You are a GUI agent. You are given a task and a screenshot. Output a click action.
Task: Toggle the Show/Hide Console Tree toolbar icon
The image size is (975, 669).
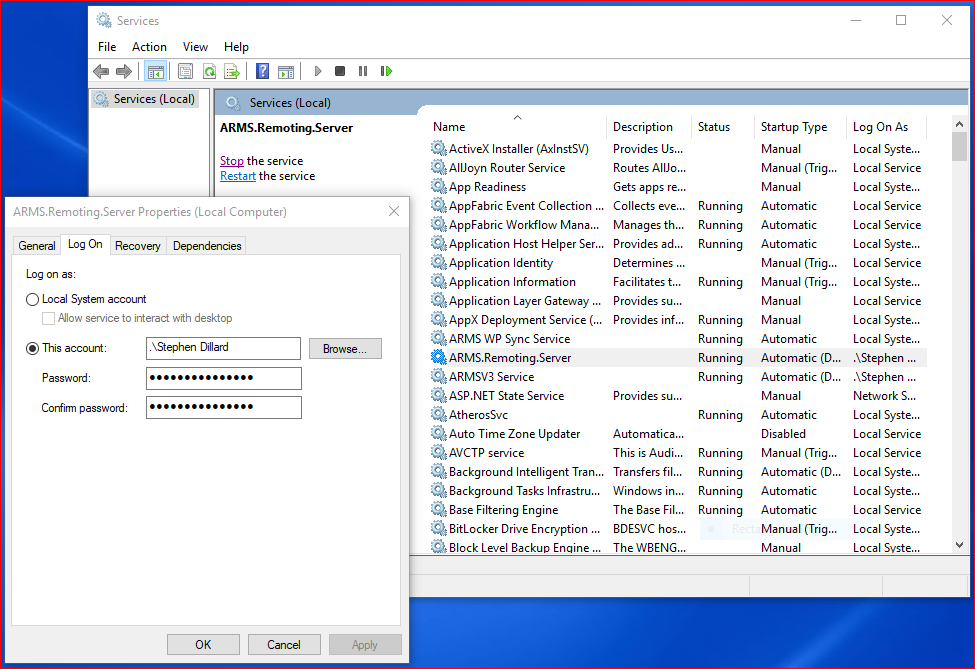(x=155, y=72)
